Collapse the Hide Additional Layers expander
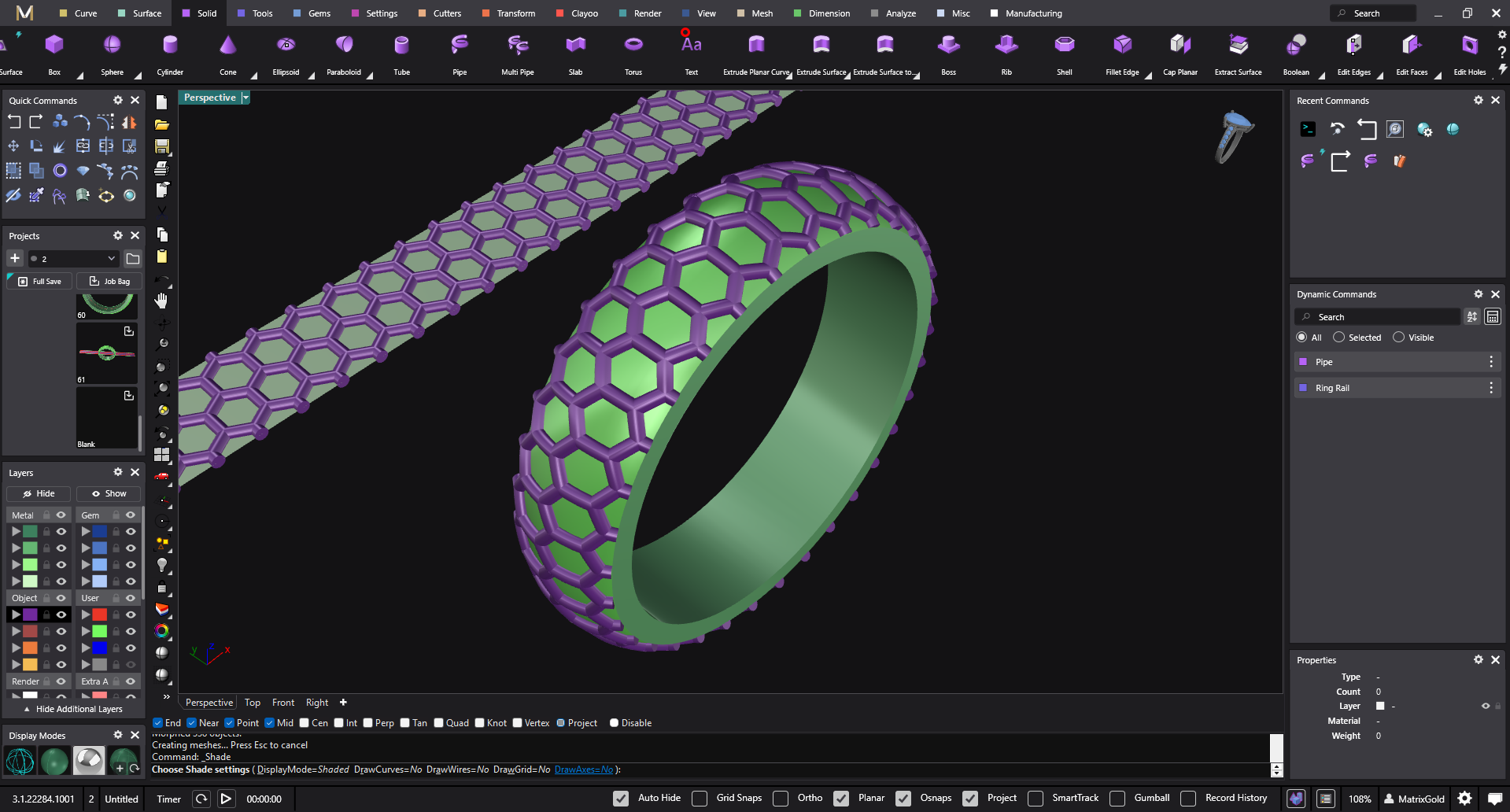 pyautogui.click(x=72, y=709)
